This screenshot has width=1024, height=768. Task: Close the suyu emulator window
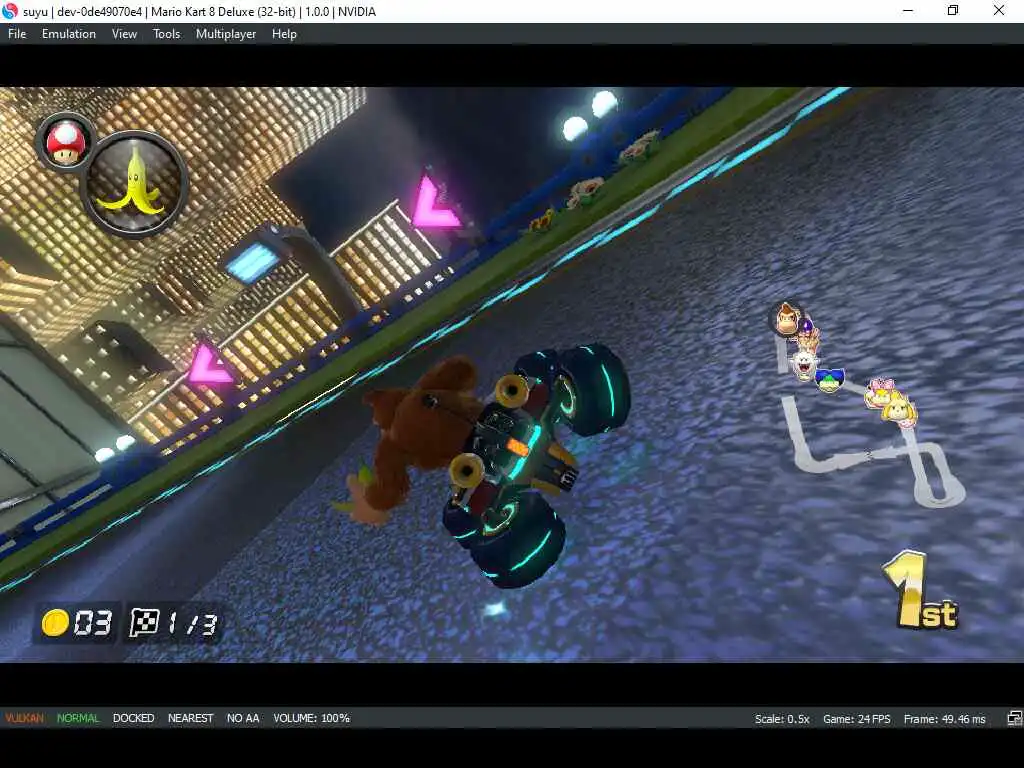[x=999, y=10]
